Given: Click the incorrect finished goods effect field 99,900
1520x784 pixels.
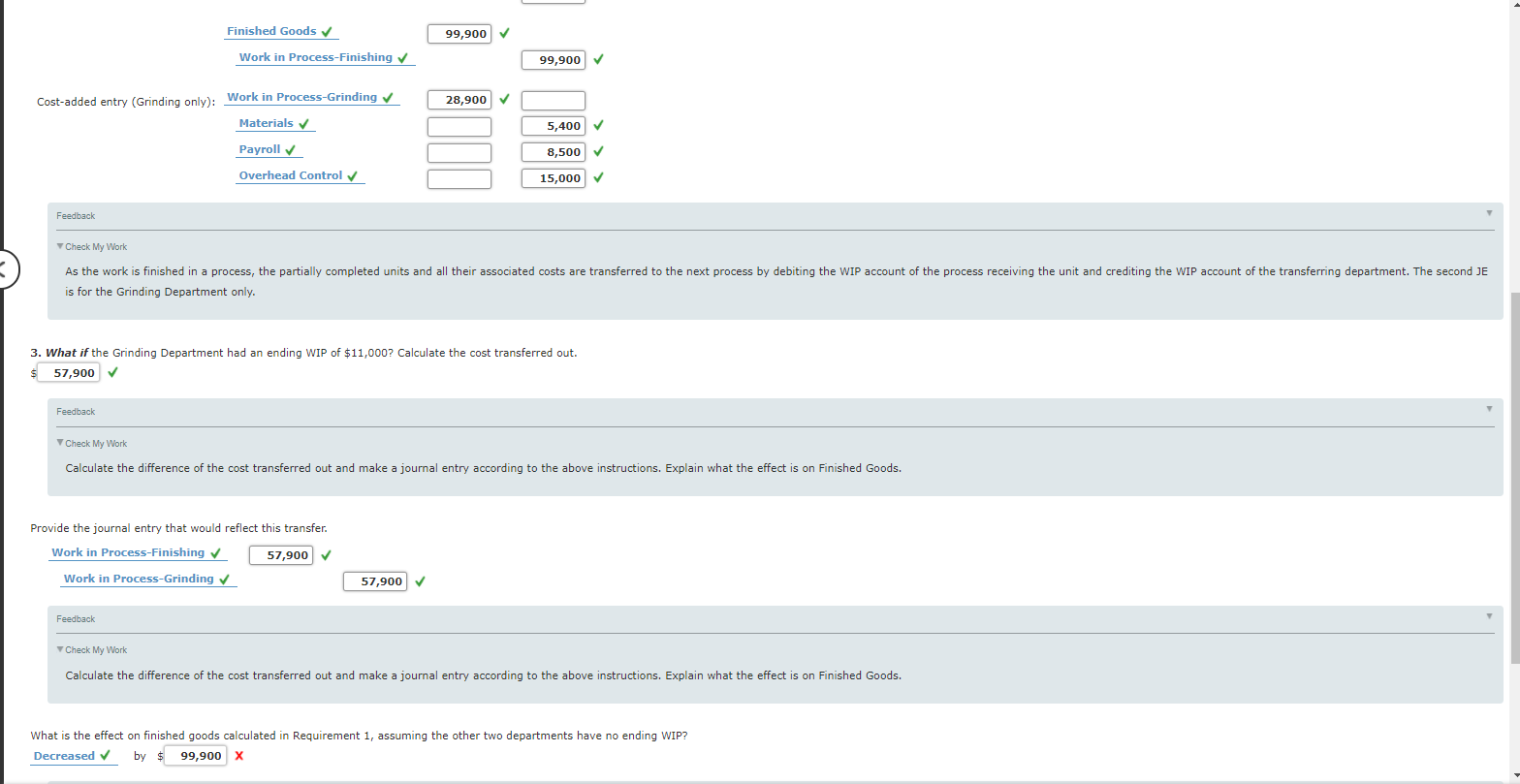Looking at the screenshot, I should coord(196,756).
